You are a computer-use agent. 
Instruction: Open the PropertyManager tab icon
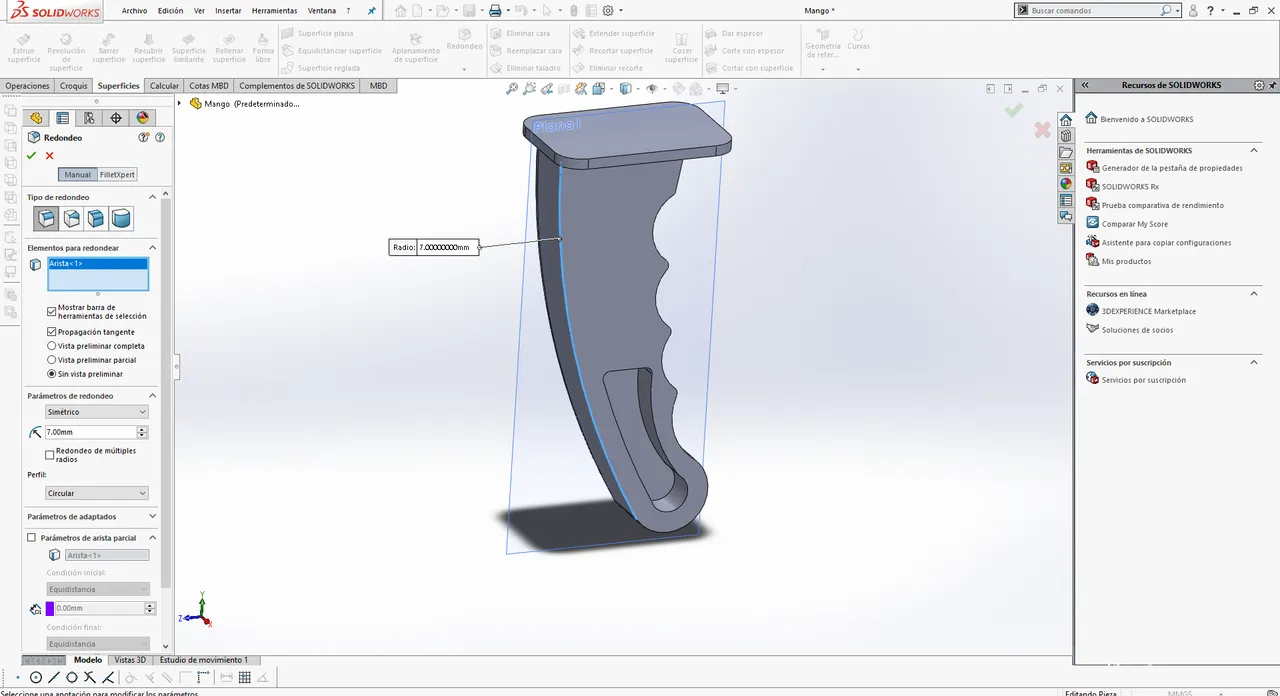coord(63,118)
